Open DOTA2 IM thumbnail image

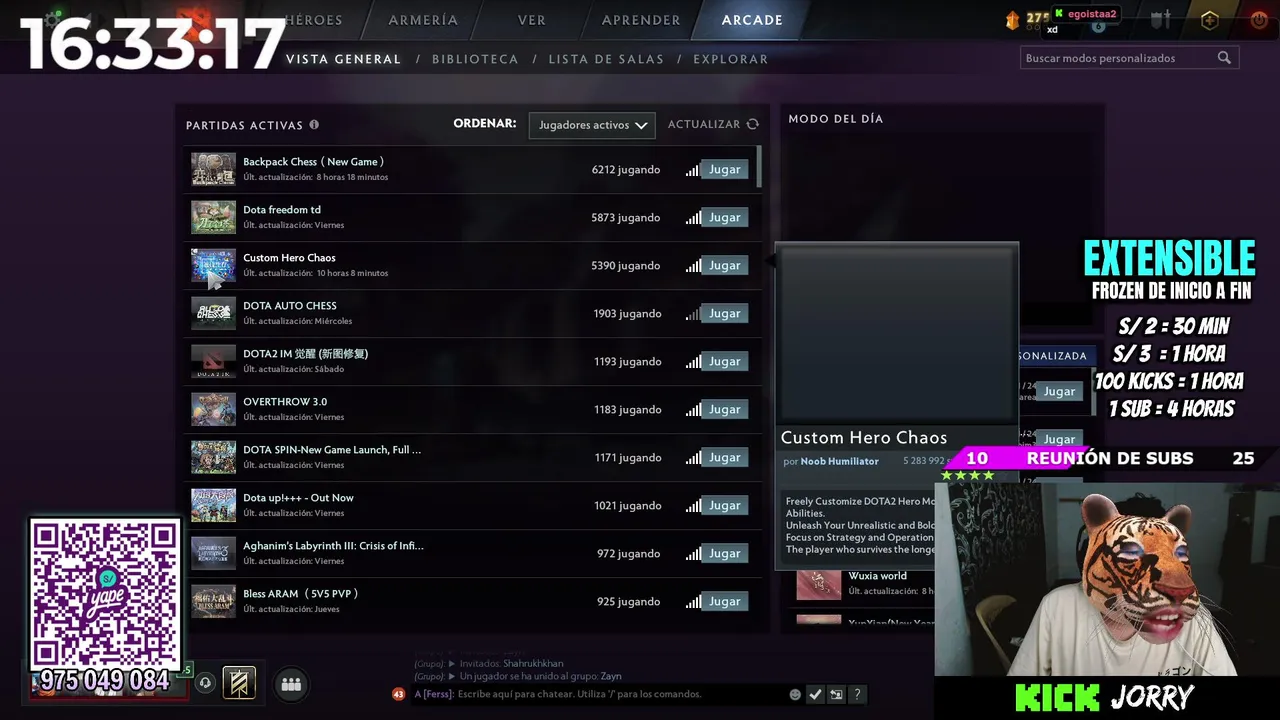click(x=213, y=361)
